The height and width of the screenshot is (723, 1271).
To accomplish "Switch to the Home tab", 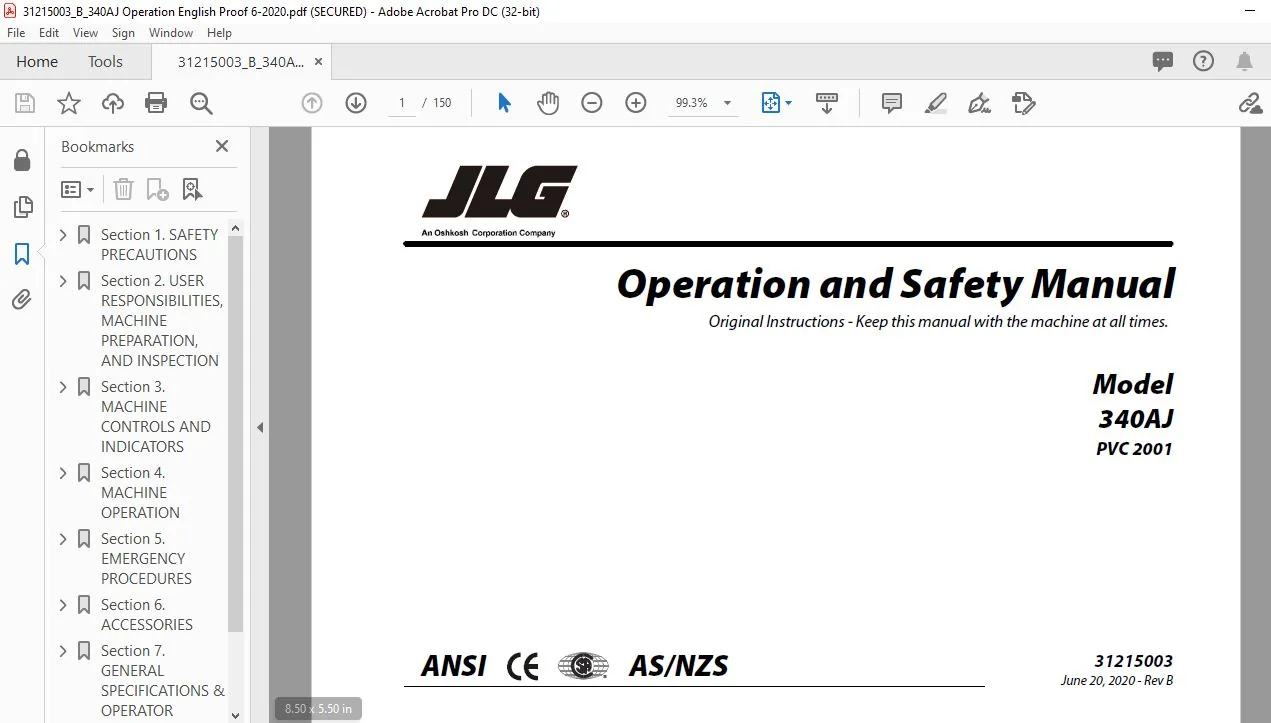I will 37,61.
